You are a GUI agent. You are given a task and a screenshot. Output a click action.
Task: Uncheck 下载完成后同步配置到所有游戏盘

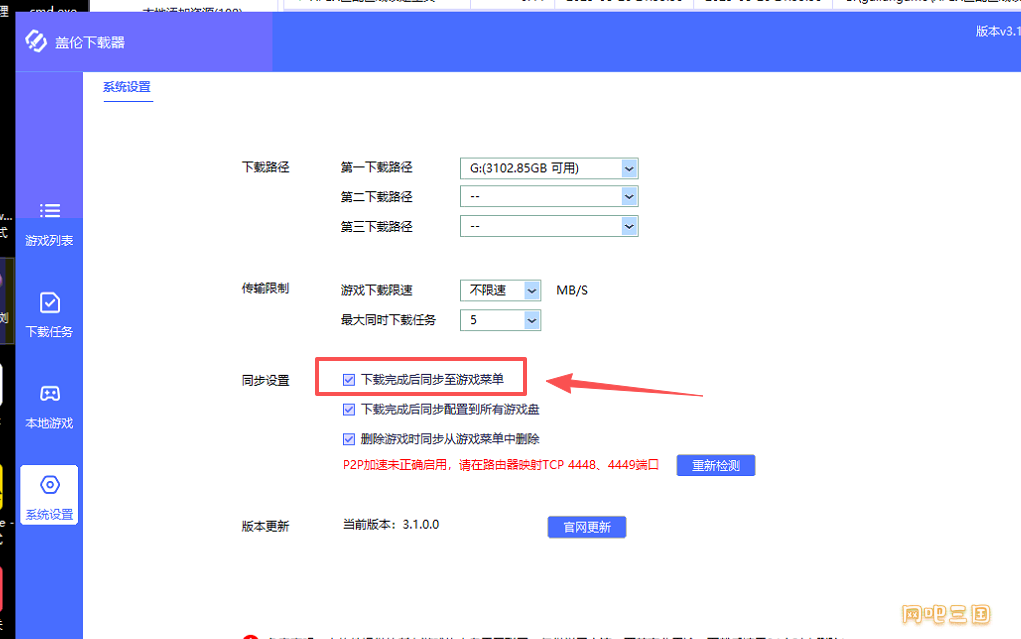click(349, 409)
